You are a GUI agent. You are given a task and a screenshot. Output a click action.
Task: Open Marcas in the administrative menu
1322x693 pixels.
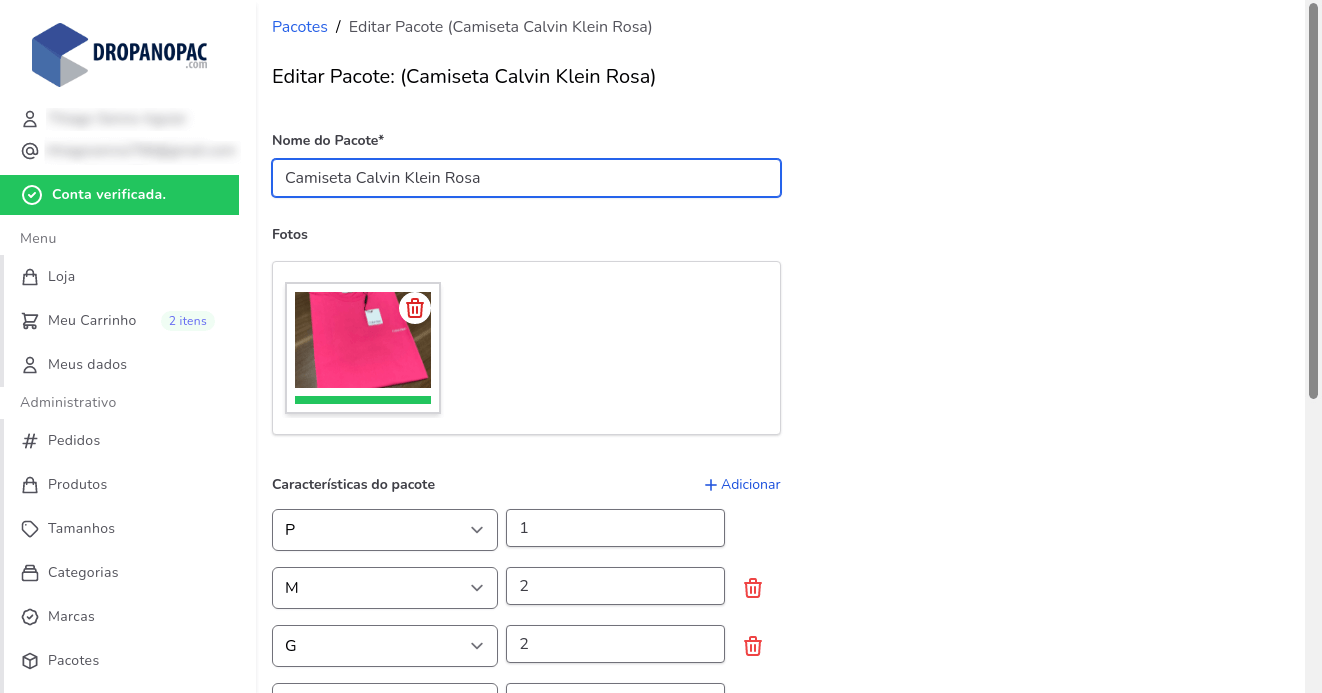click(x=71, y=617)
